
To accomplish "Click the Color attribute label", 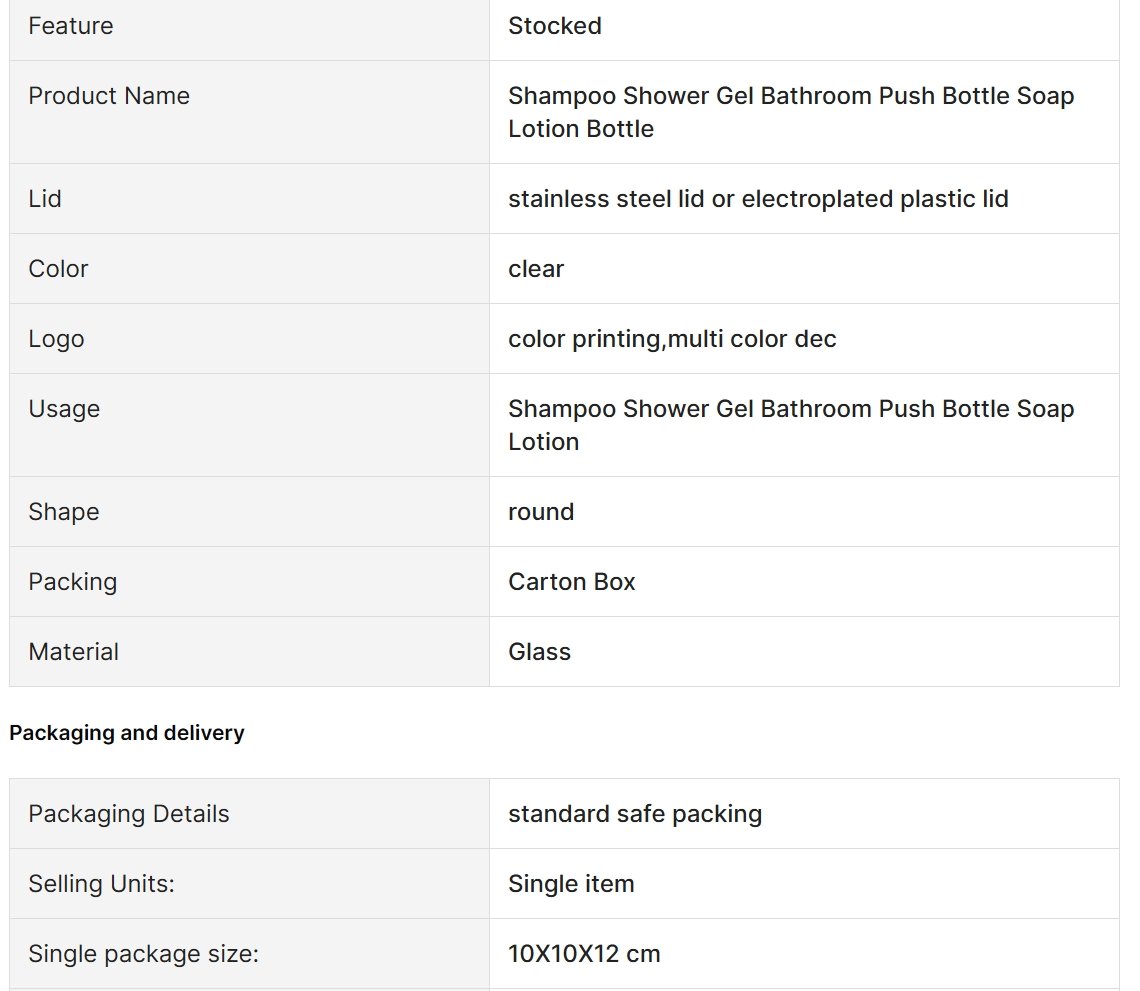I will click(58, 269).
